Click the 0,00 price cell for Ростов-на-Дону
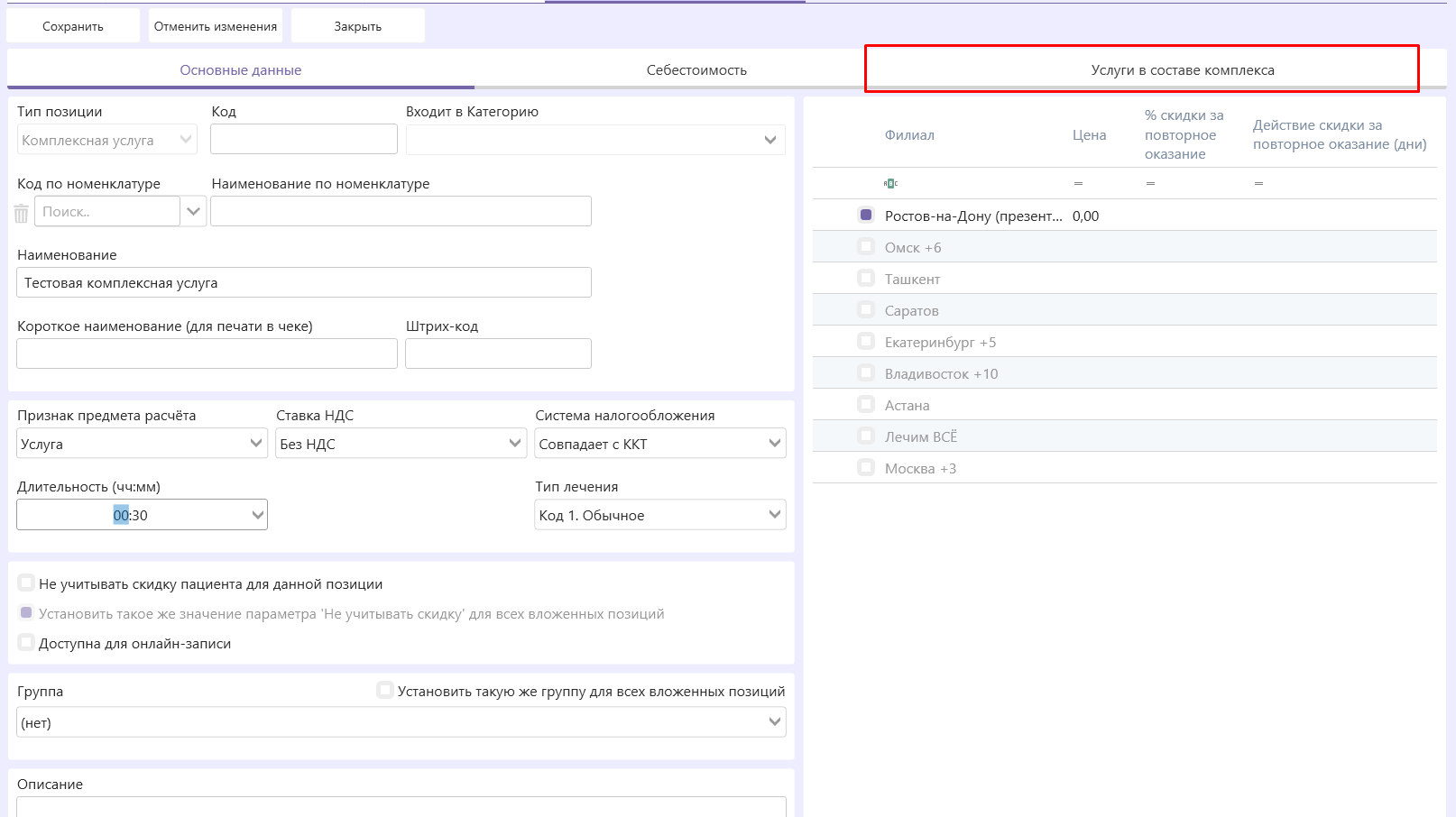The height and width of the screenshot is (817, 1456). (x=1086, y=216)
